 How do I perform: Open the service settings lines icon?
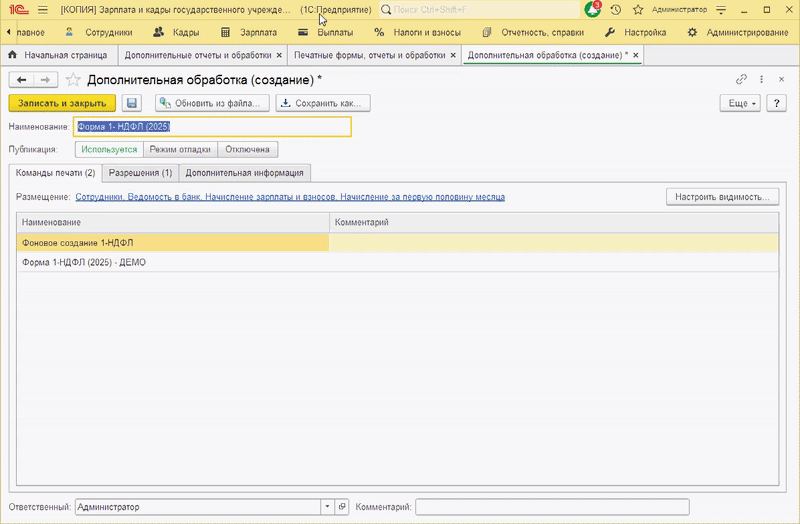click(721, 10)
